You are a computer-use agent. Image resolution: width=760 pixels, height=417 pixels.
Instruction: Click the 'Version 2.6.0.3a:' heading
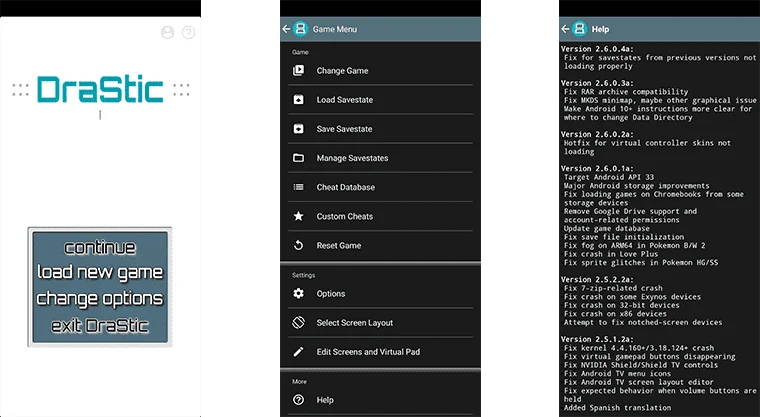[597, 83]
